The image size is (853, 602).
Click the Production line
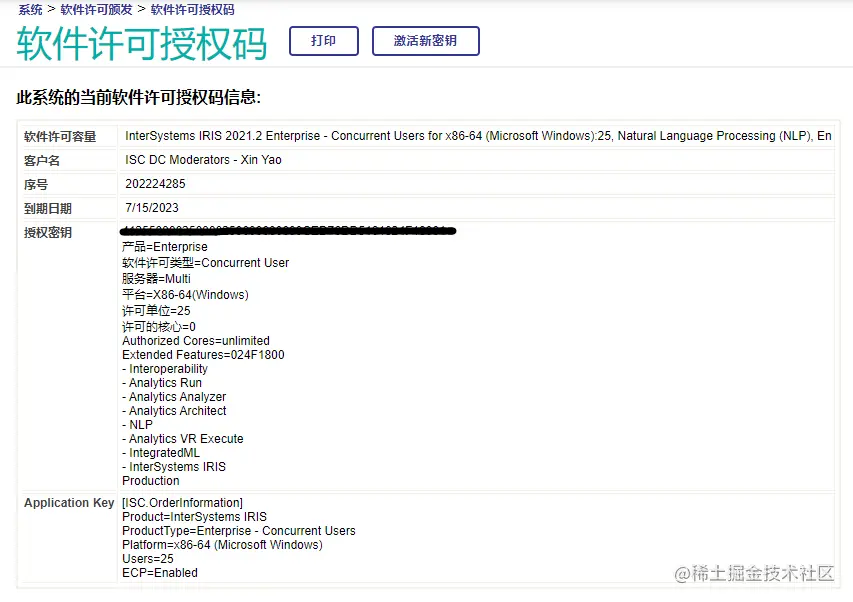pyautogui.click(x=151, y=481)
